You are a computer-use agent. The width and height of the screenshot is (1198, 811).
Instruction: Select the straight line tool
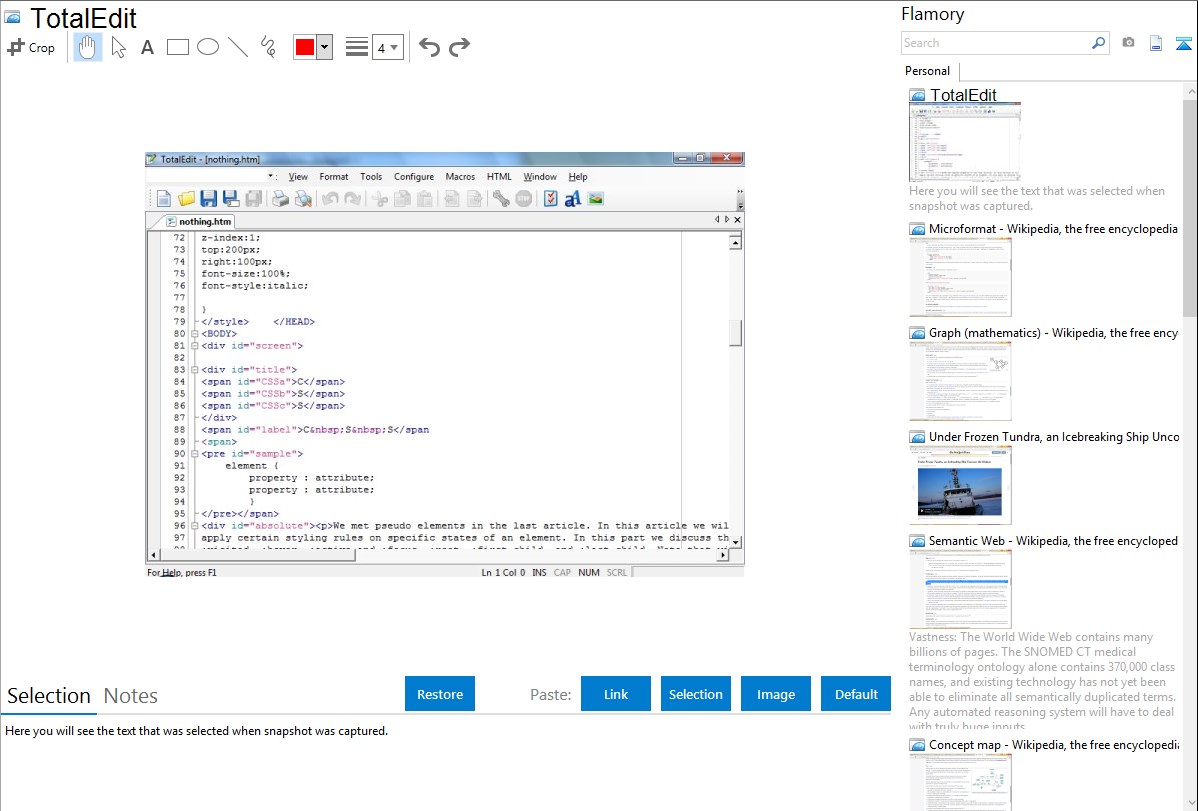click(238, 47)
